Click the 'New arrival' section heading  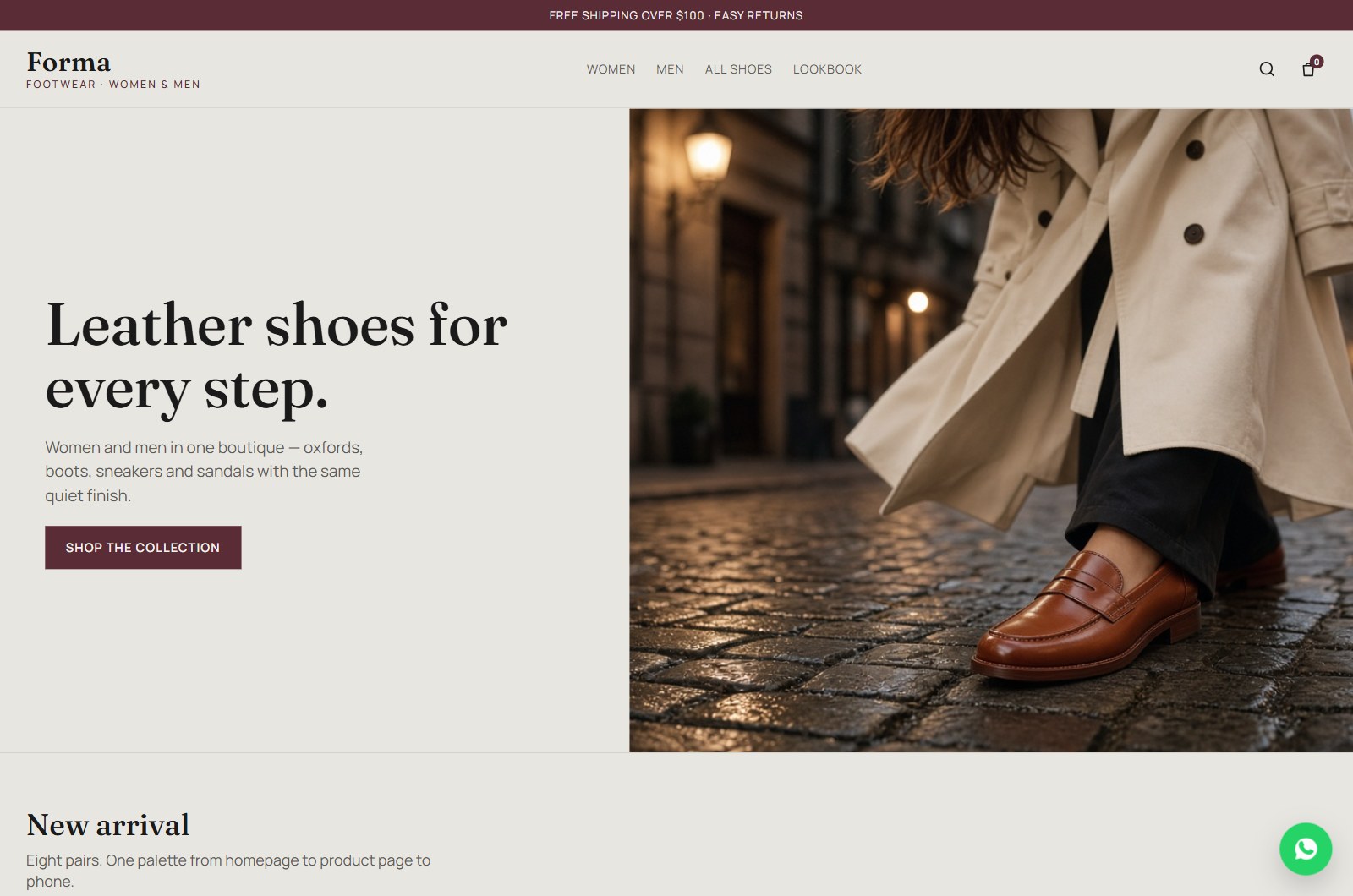(x=107, y=825)
